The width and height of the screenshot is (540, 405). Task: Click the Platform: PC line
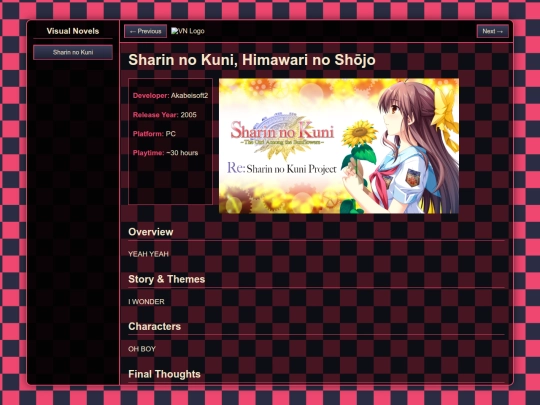tap(154, 134)
